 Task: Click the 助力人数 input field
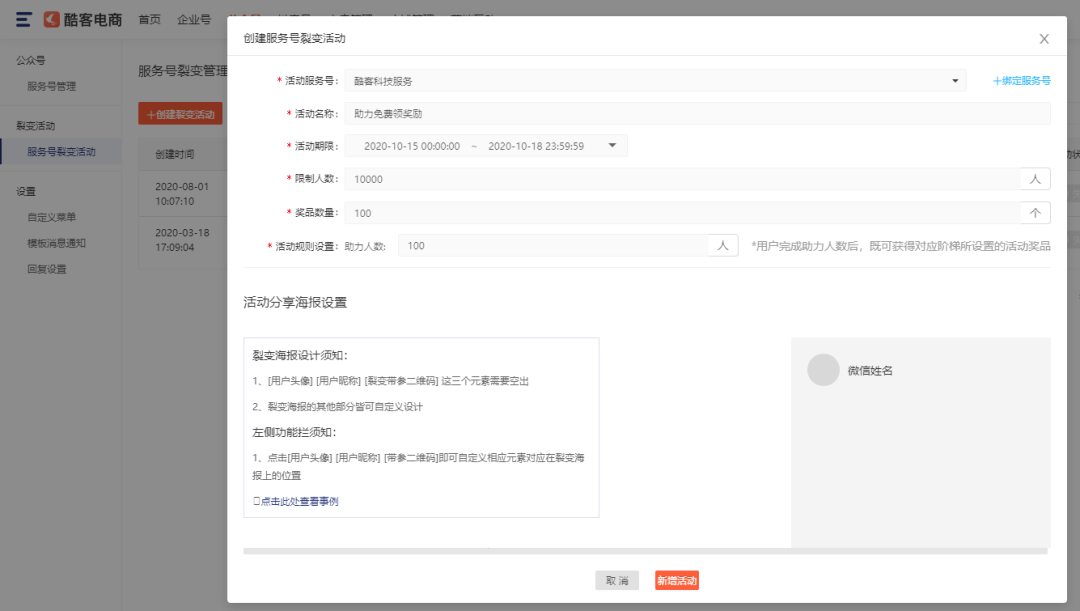(x=553, y=246)
